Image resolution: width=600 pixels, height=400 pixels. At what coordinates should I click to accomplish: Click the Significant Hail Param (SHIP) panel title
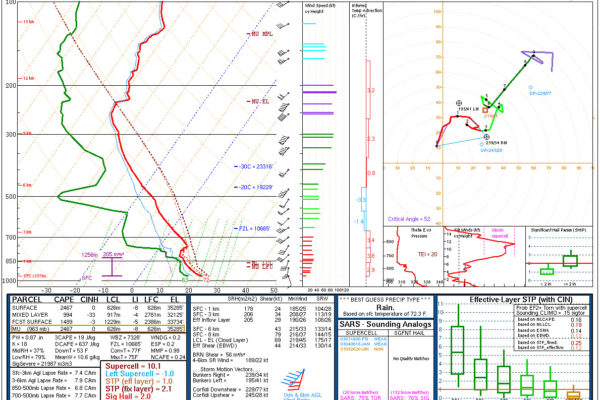click(559, 230)
